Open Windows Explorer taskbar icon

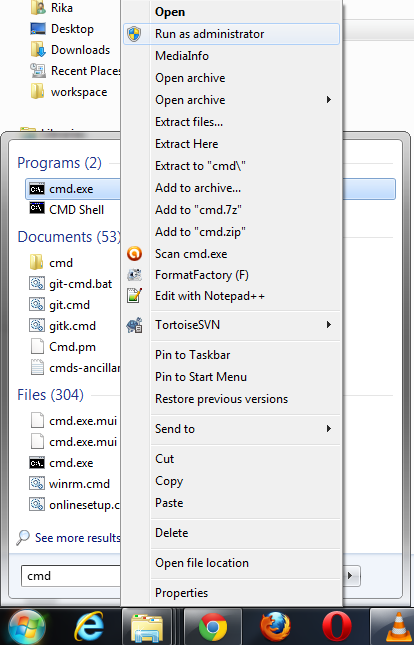[147, 628]
